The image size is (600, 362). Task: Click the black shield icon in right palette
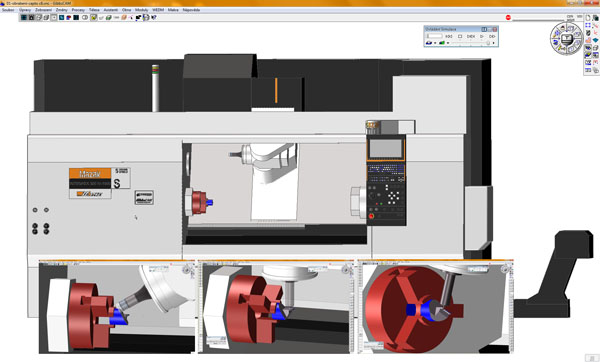(x=588, y=33)
